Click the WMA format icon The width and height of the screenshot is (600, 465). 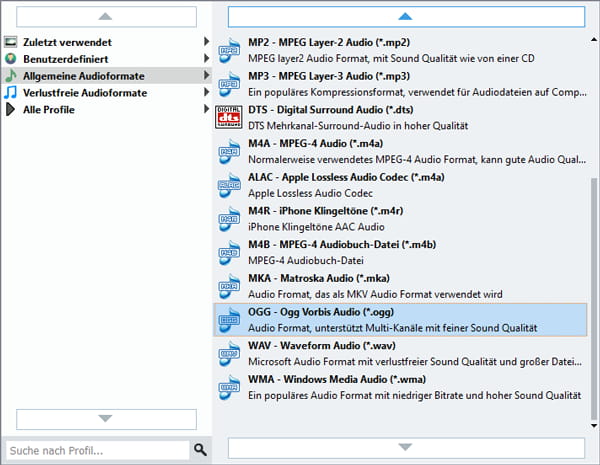coord(229,387)
